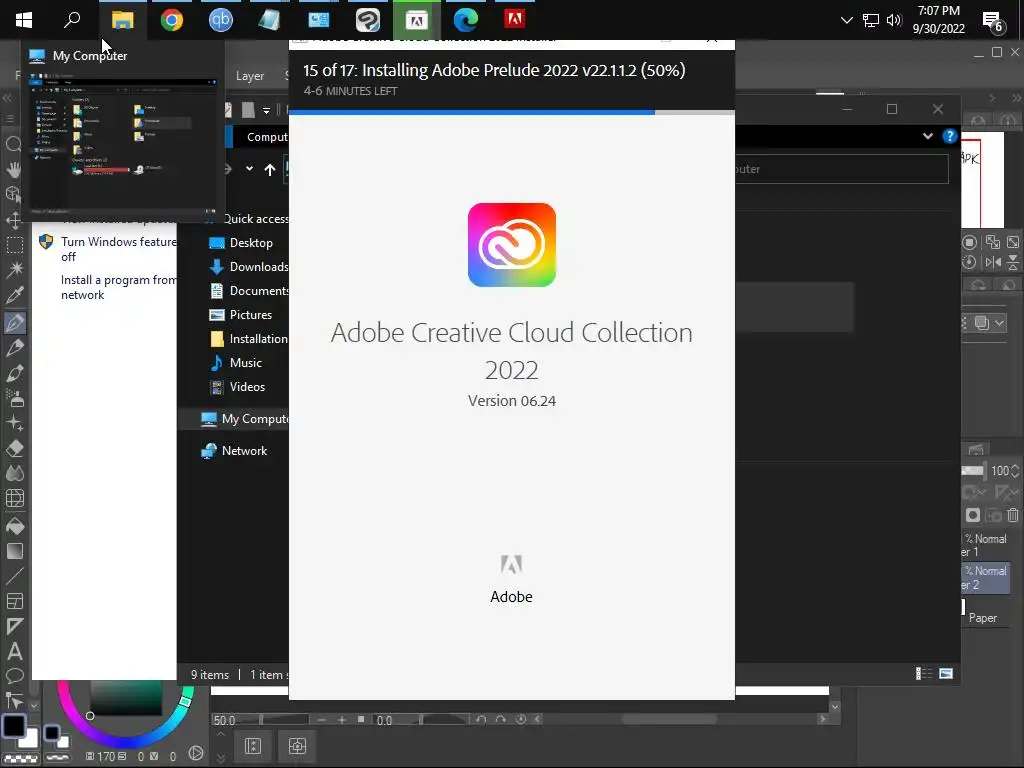The image size is (1024, 768).
Task: Click the My Computer window preview thumbnail
Action: coord(123,145)
